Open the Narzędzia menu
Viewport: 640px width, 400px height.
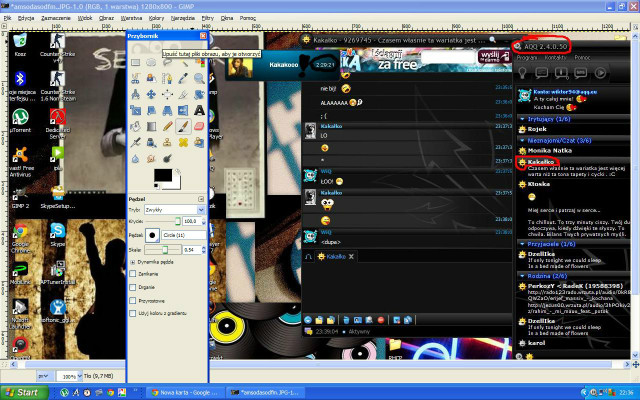[183, 18]
